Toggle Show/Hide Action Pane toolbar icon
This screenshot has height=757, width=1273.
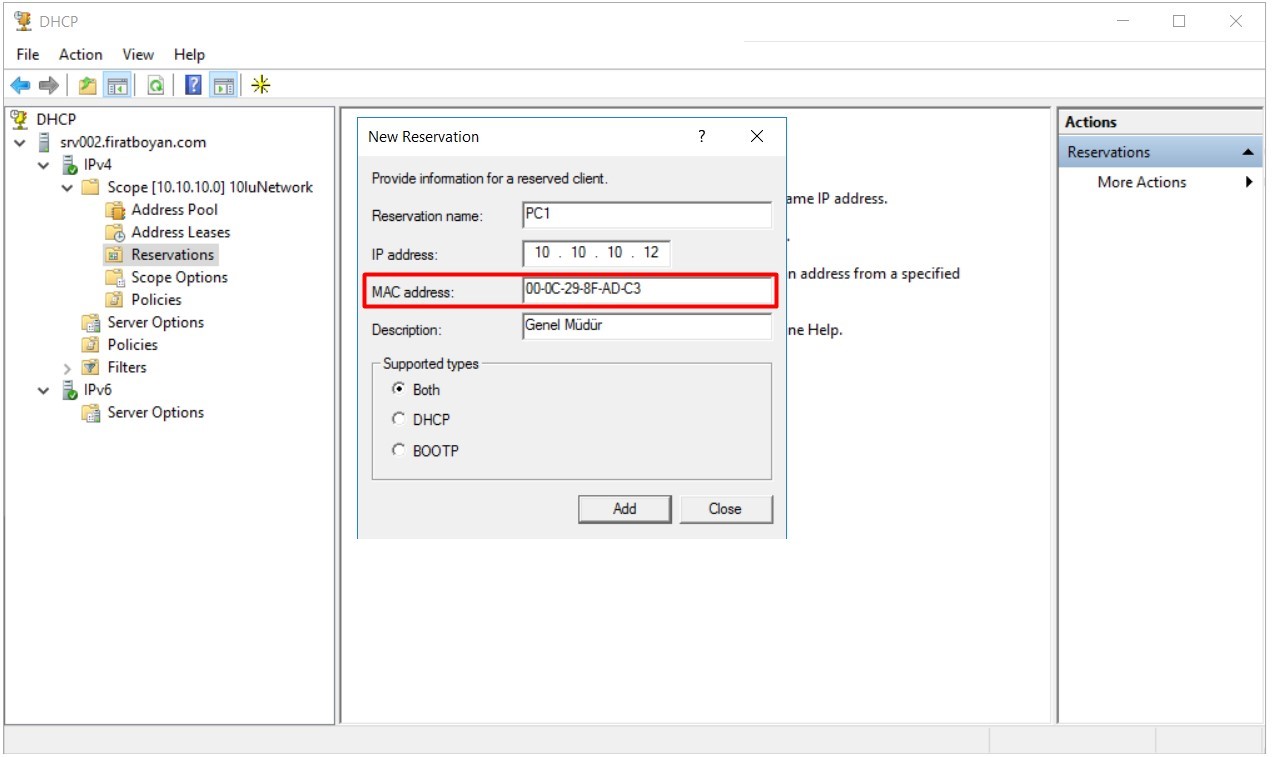pyautogui.click(x=223, y=86)
